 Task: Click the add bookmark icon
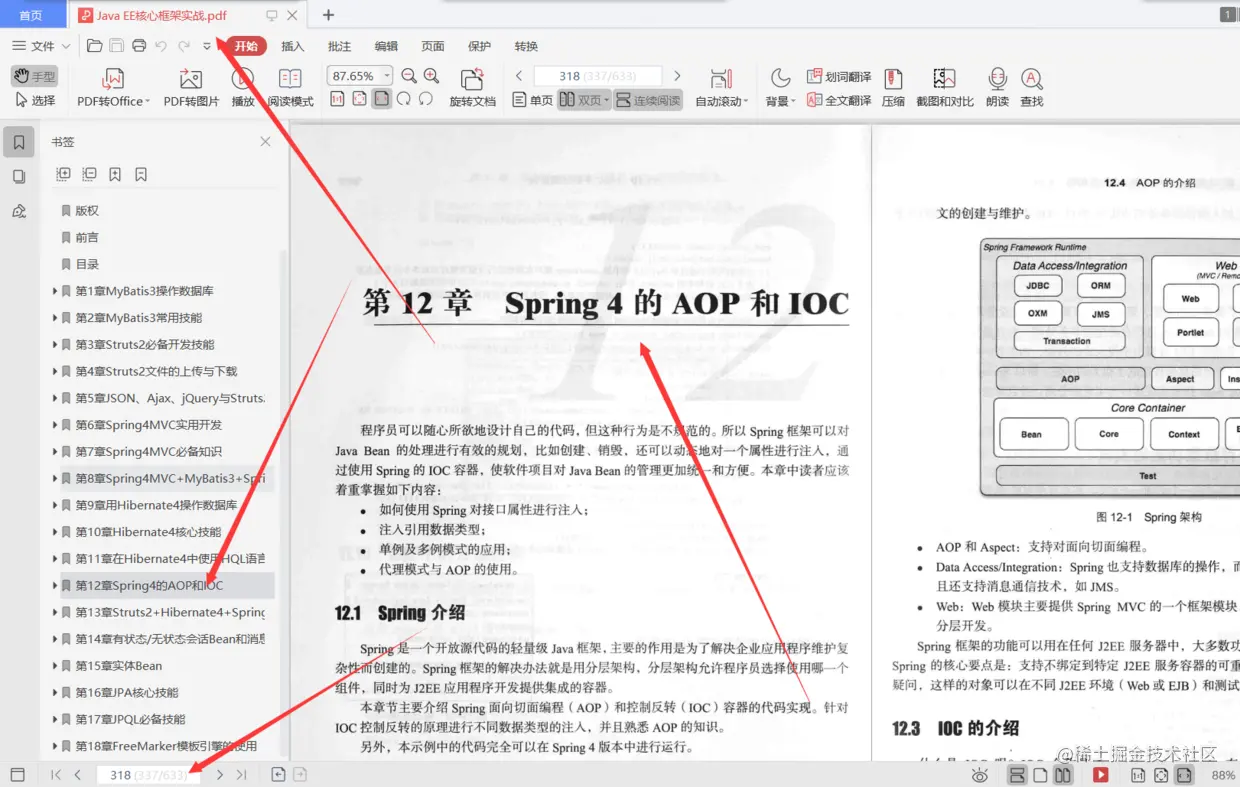(115, 174)
